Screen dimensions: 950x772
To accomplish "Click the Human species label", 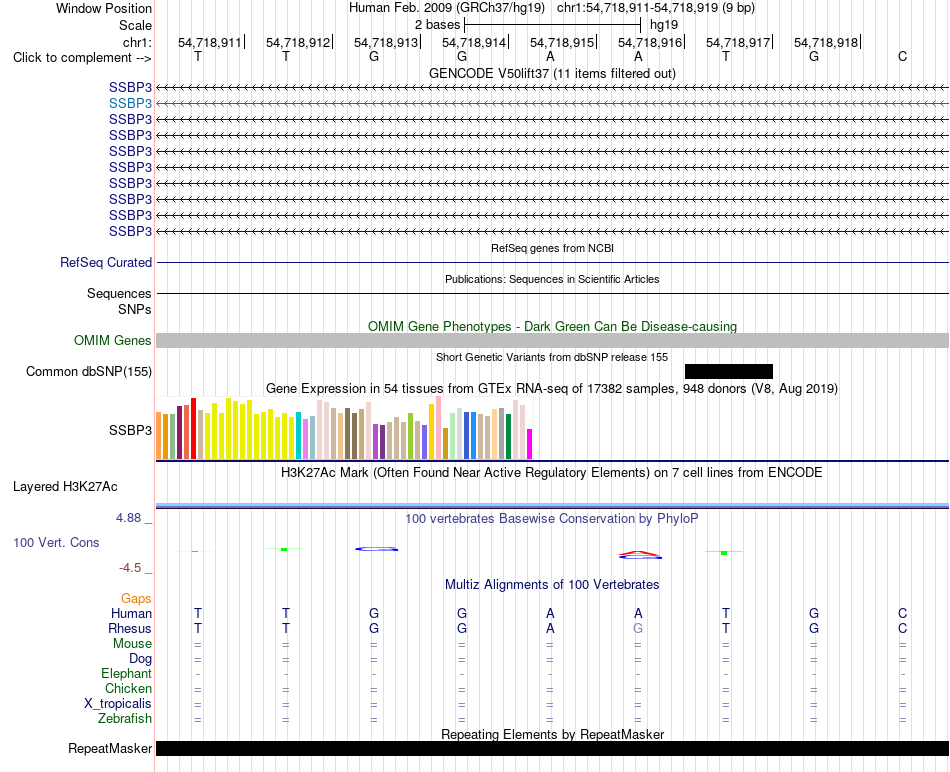I will (131, 613).
